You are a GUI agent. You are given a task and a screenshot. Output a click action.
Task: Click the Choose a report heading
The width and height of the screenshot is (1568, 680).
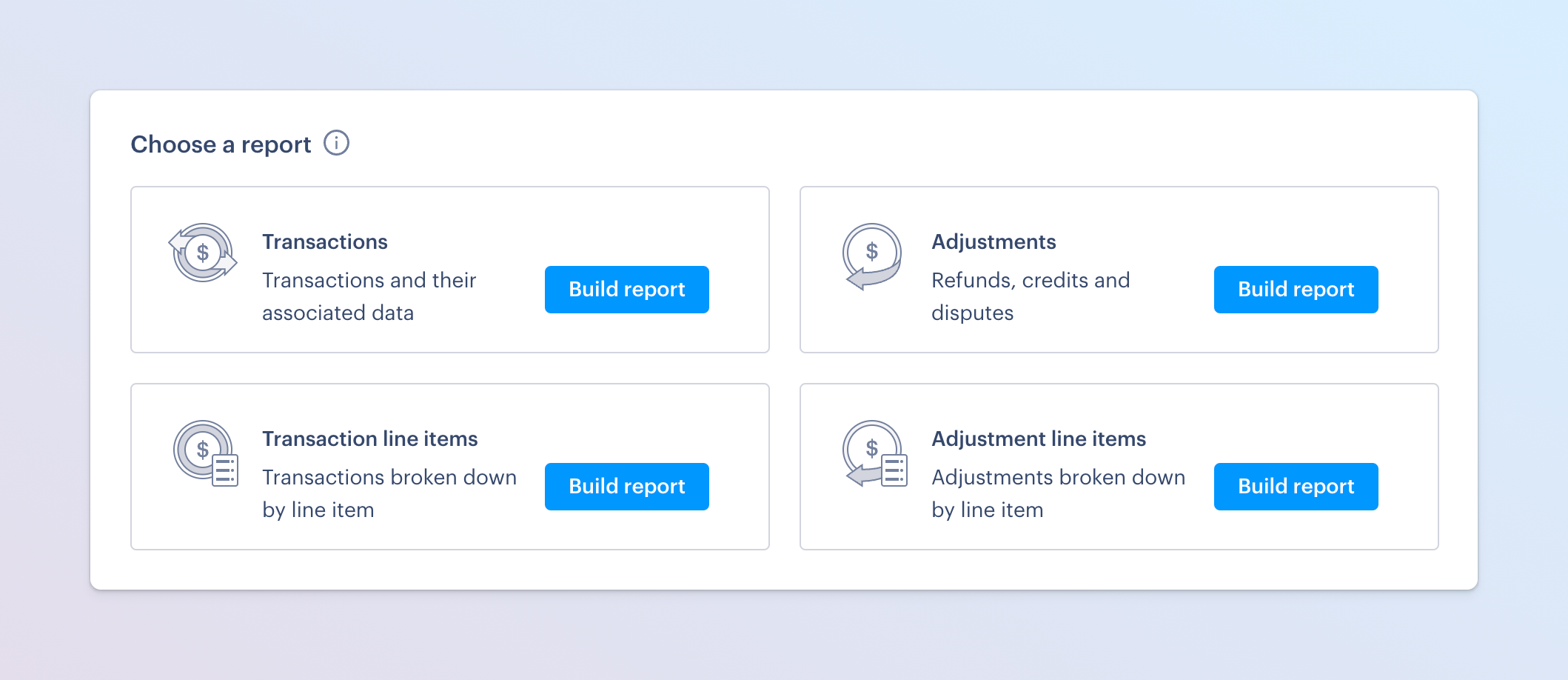pos(221,144)
